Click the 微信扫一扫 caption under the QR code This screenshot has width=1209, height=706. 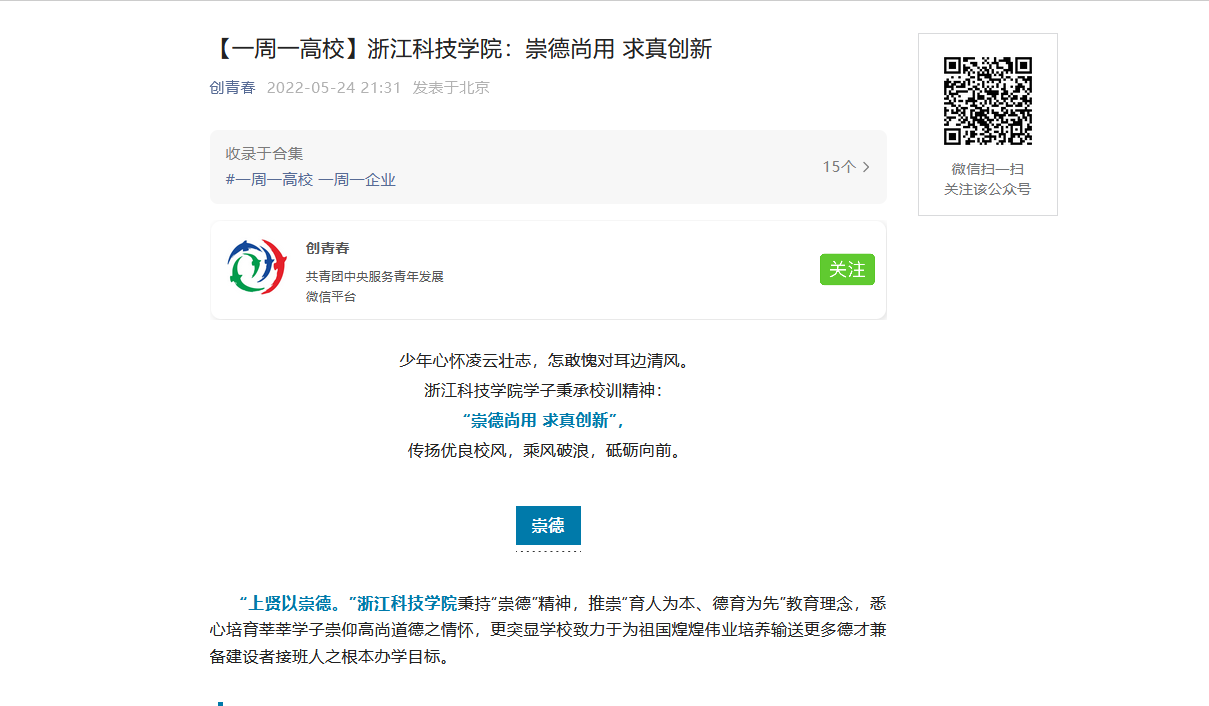(987, 169)
